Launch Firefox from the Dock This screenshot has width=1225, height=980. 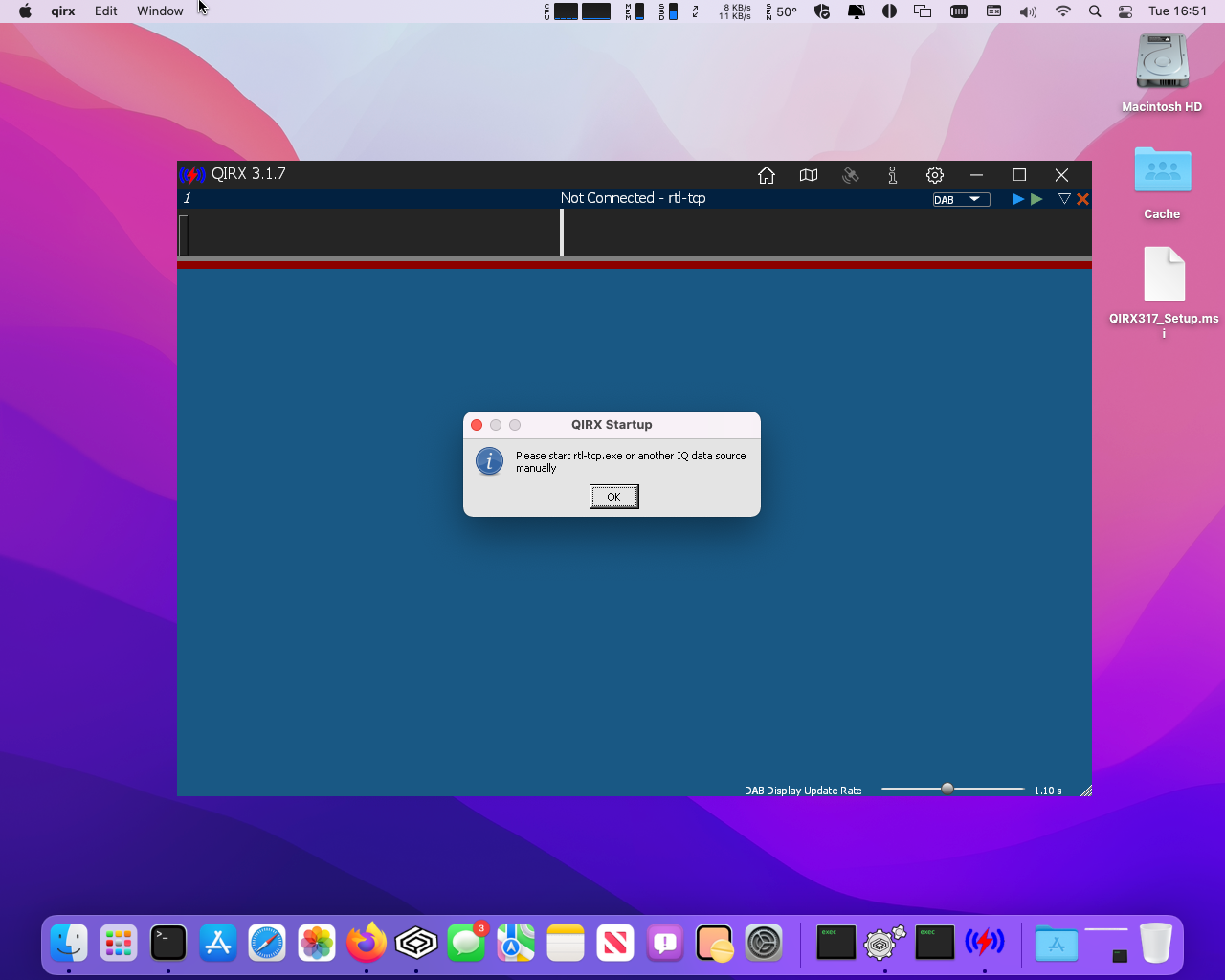pos(367,944)
